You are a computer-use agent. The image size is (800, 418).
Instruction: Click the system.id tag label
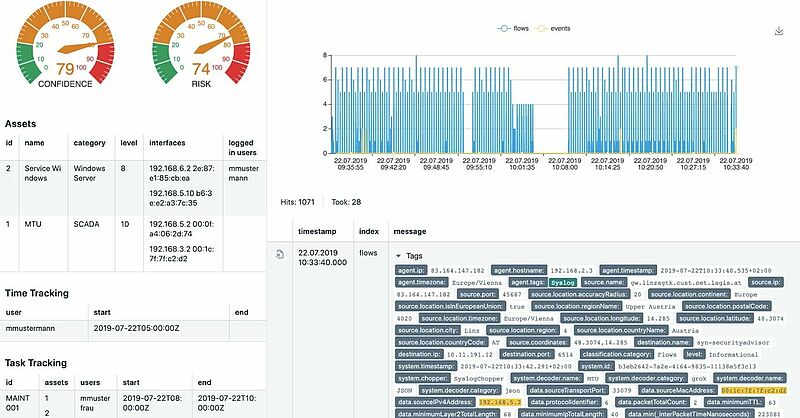[x=596, y=366]
